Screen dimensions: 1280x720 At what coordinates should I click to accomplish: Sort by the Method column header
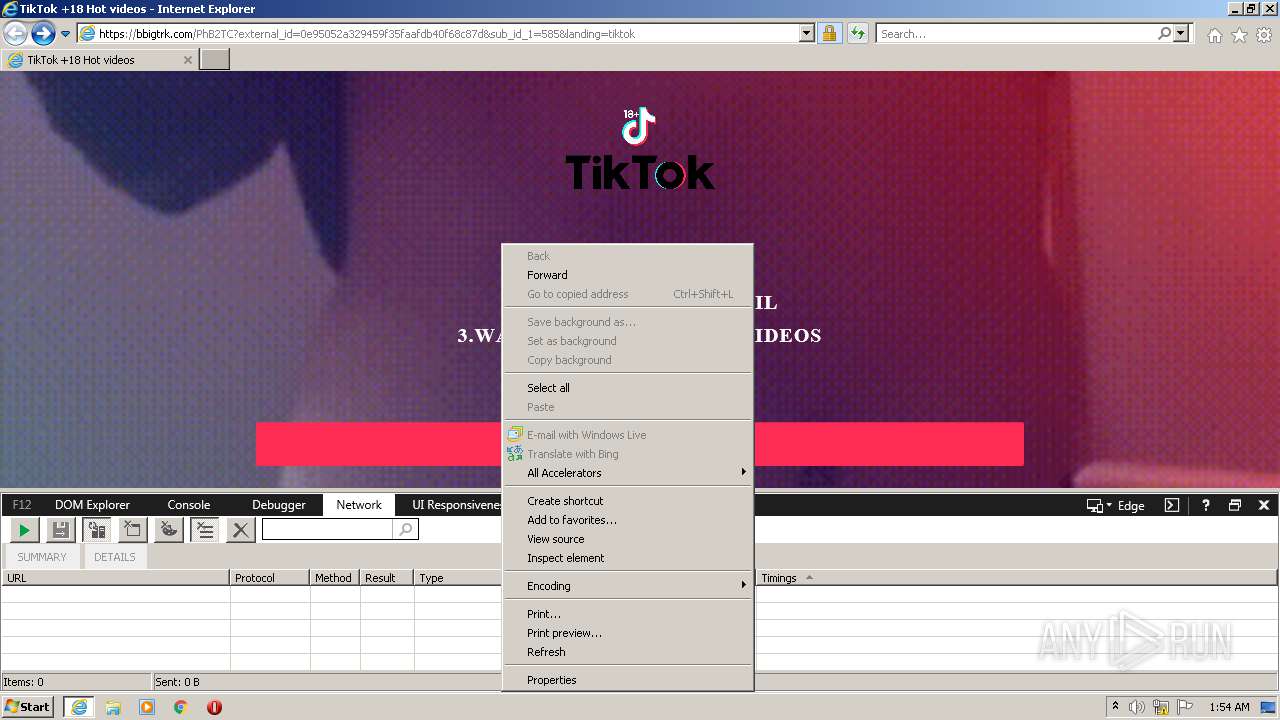pyautogui.click(x=333, y=578)
